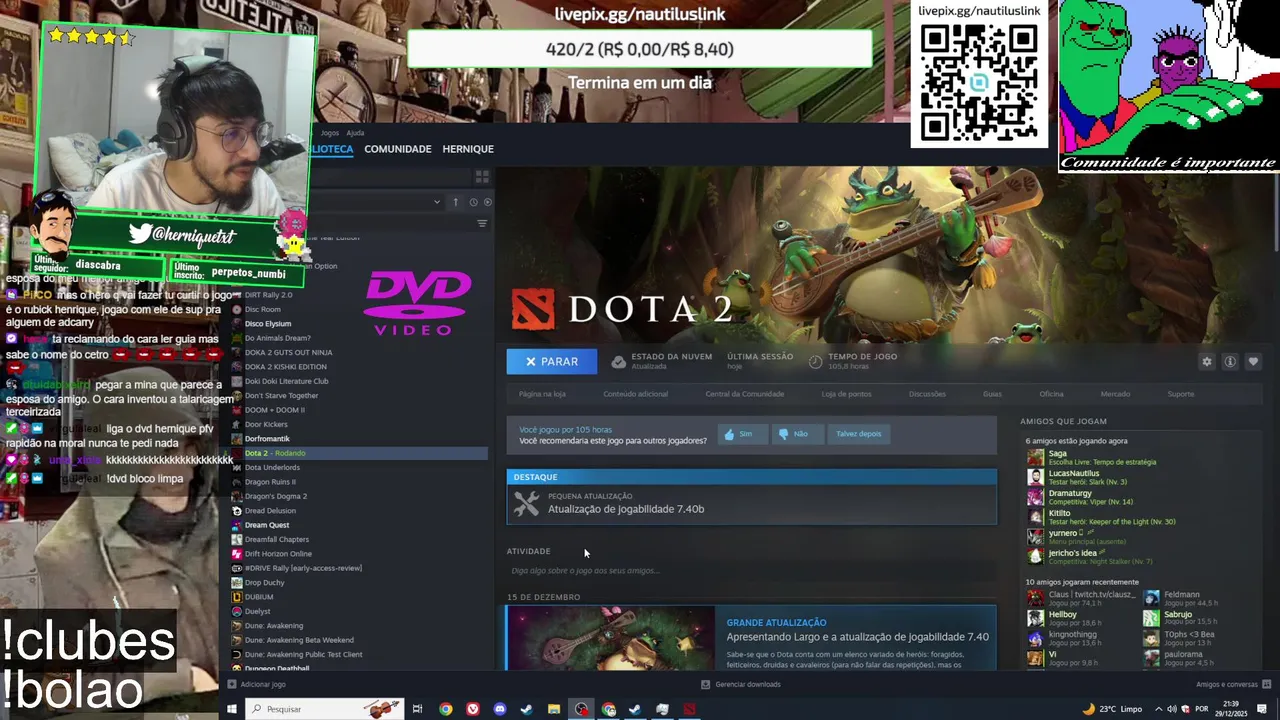Favorite Dota 2 with the heart icon
This screenshot has width=1280, height=720.
1253,362
